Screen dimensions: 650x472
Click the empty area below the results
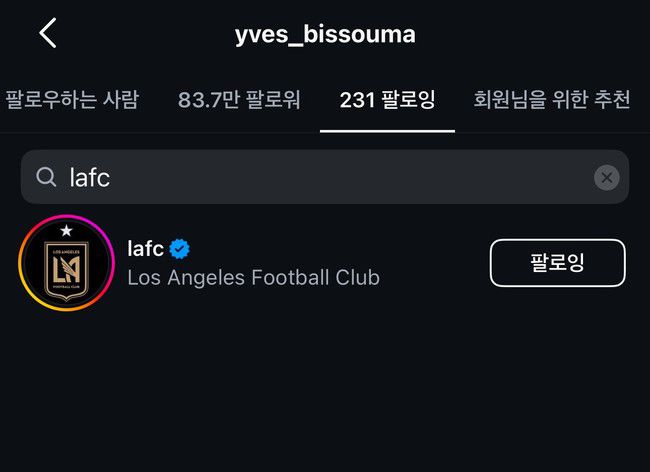pyautogui.click(x=325, y=400)
